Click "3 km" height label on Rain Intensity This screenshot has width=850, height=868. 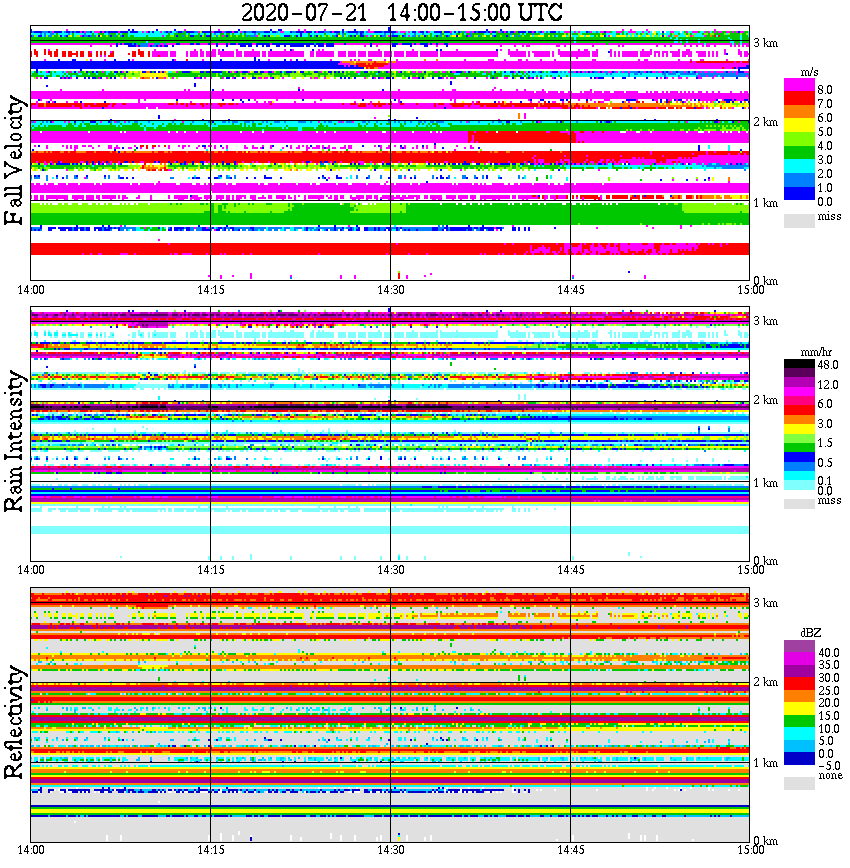click(x=765, y=321)
